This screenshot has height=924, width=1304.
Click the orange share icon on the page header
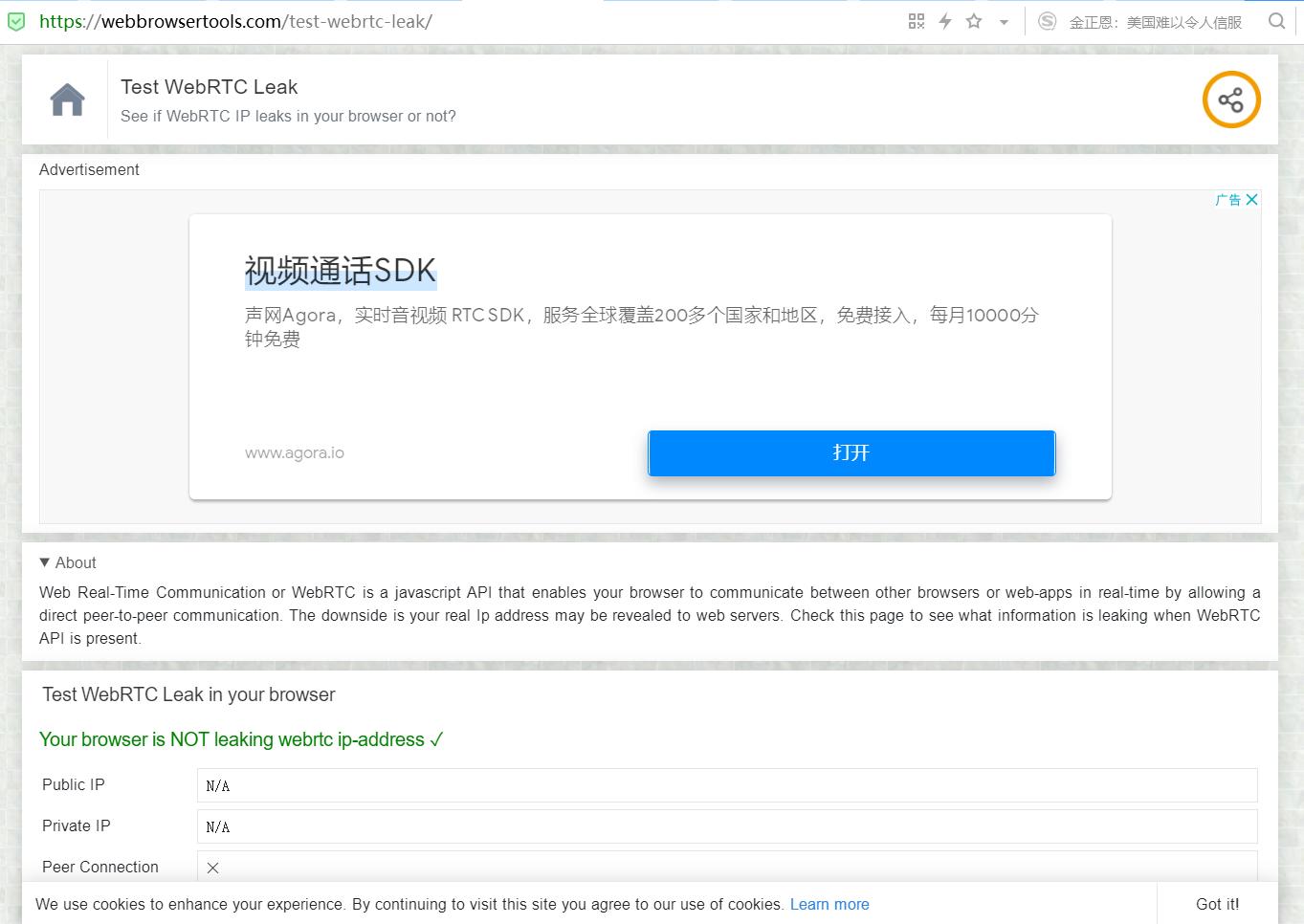1230,99
